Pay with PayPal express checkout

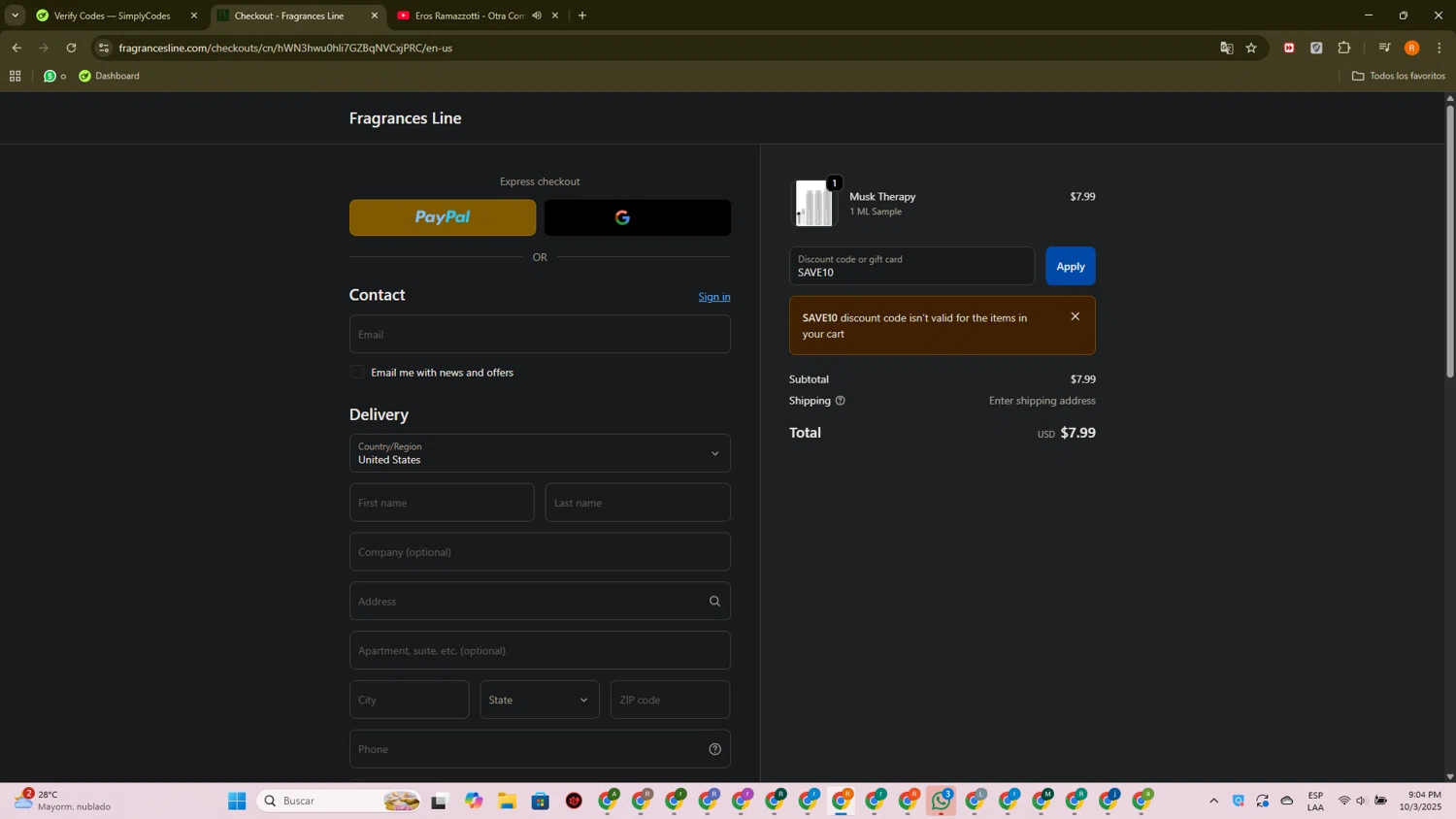coord(443,217)
